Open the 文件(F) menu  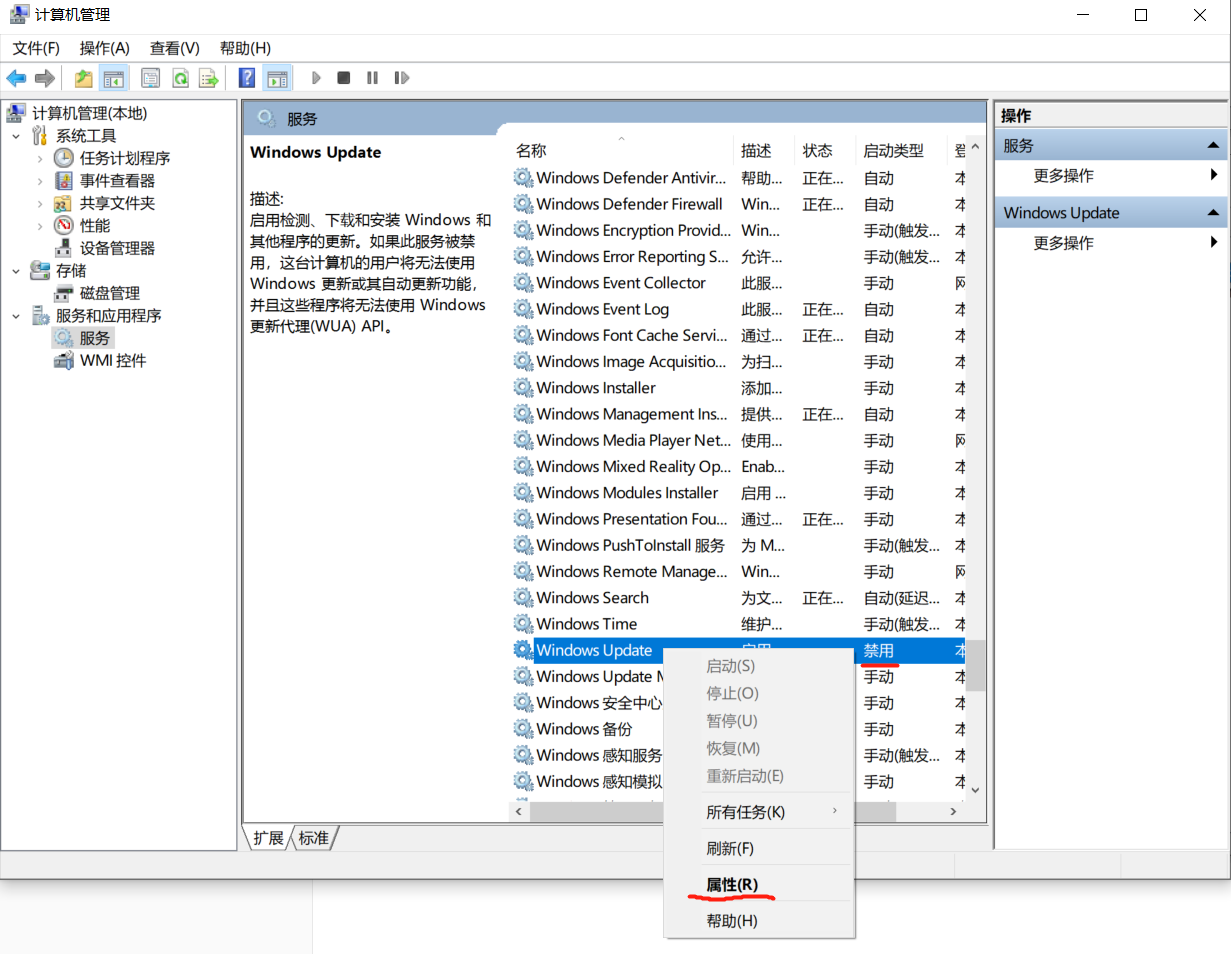[x=36, y=48]
